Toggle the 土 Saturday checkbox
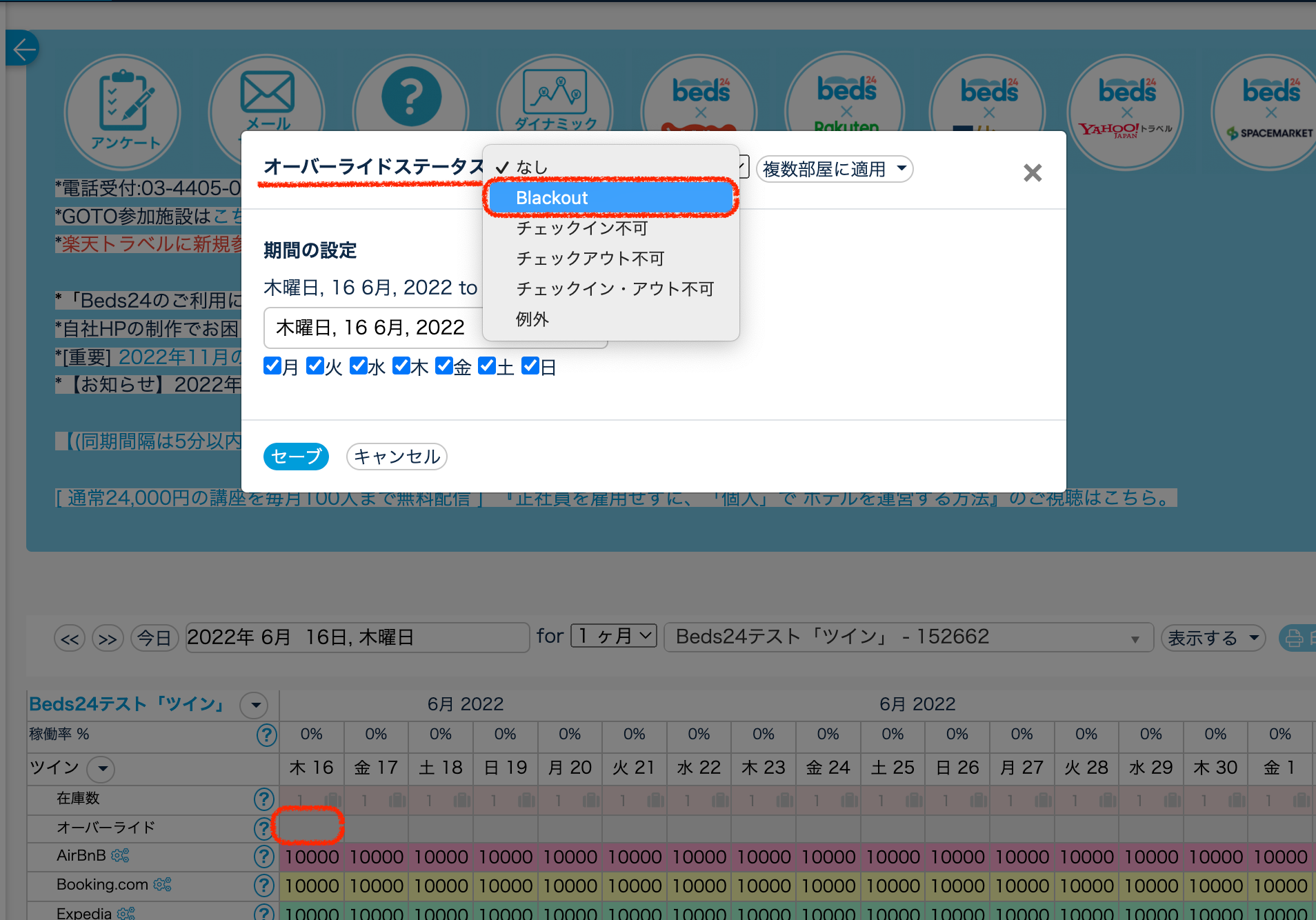 coord(487,366)
